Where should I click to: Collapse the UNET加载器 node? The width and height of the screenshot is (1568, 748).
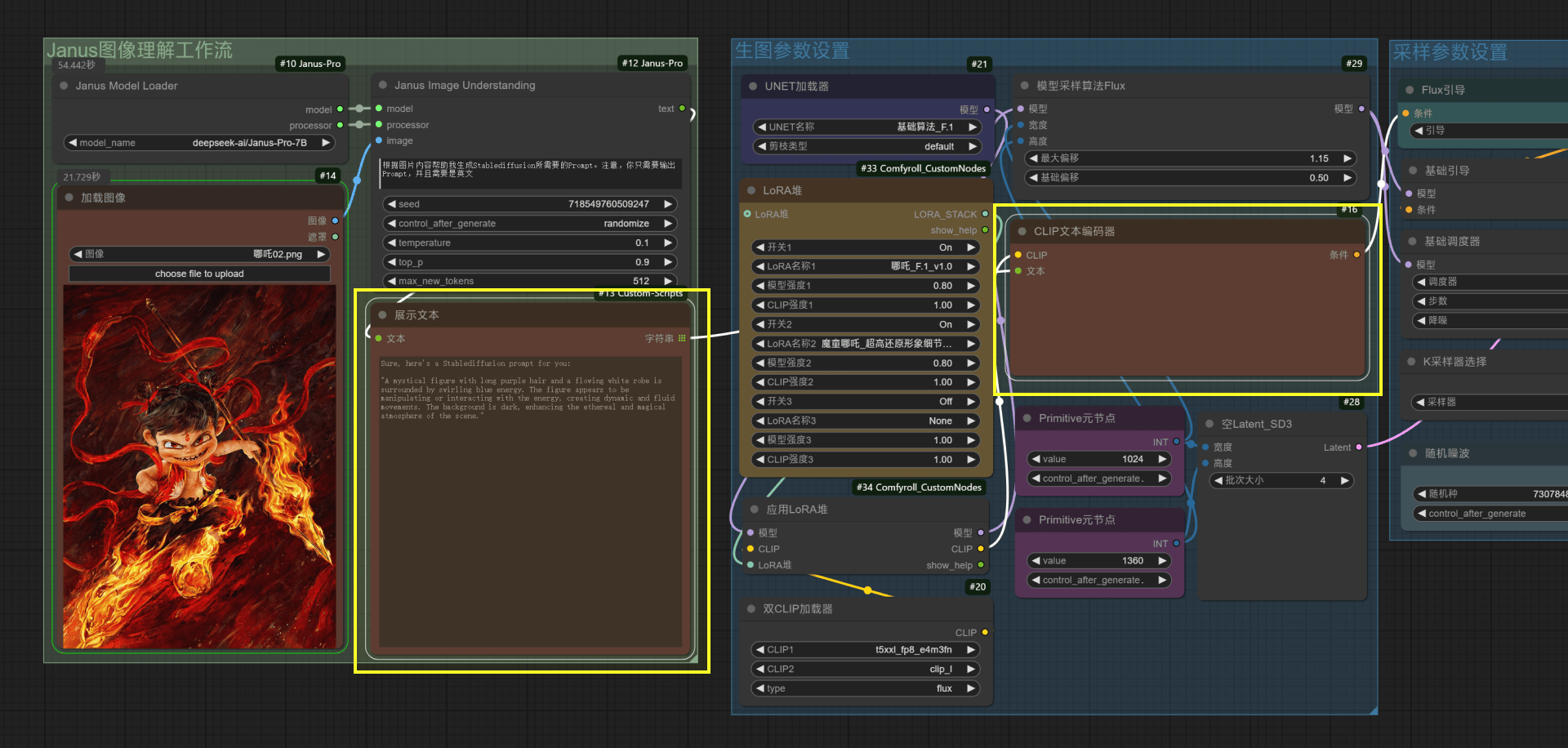click(x=752, y=87)
